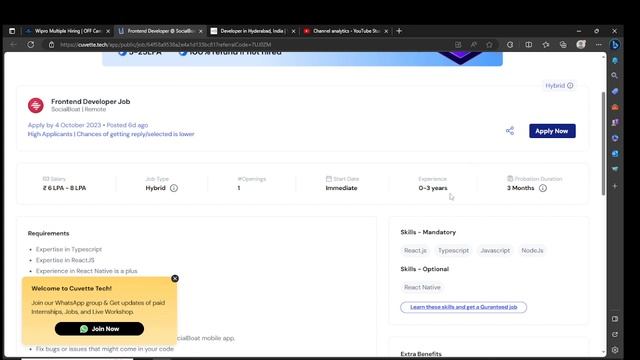
Task: Click the page vertical scrollbar thumb
Action: click(x=603, y=144)
